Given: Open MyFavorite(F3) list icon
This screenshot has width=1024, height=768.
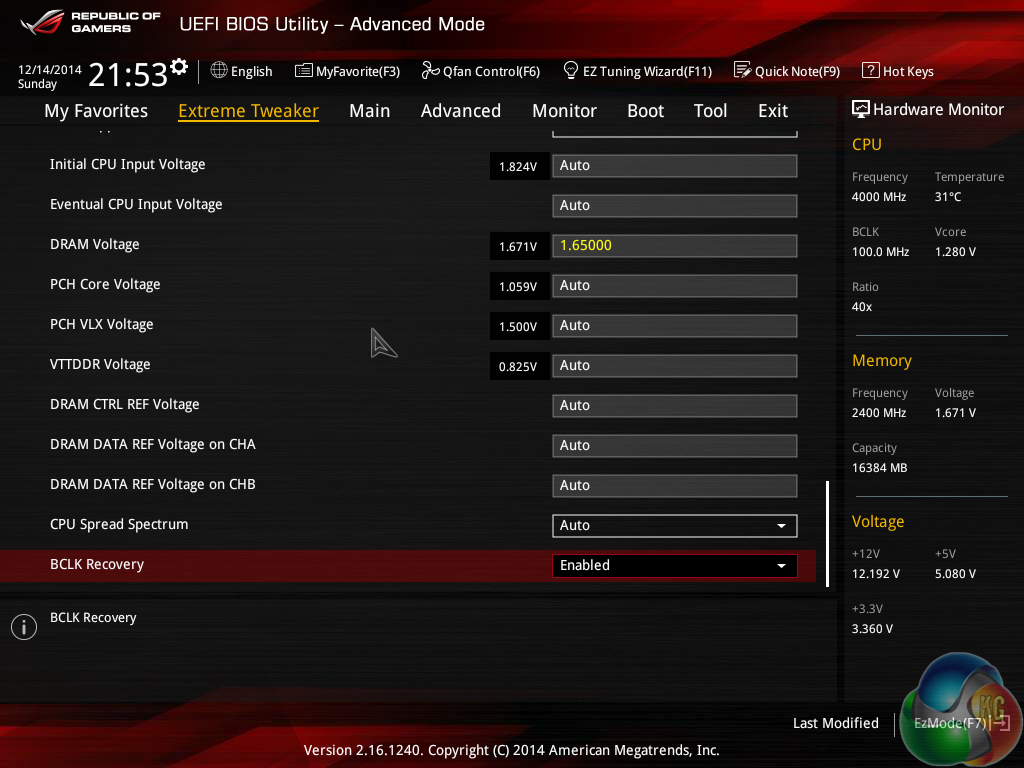Looking at the screenshot, I should pos(304,71).
